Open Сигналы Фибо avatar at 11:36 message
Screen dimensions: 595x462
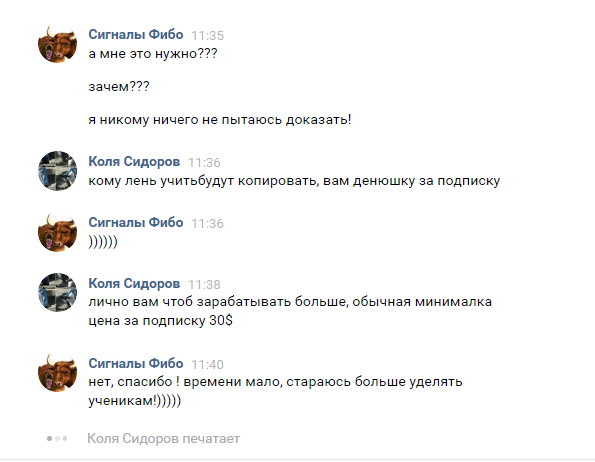pyautogui.click(x=57, y=232)
